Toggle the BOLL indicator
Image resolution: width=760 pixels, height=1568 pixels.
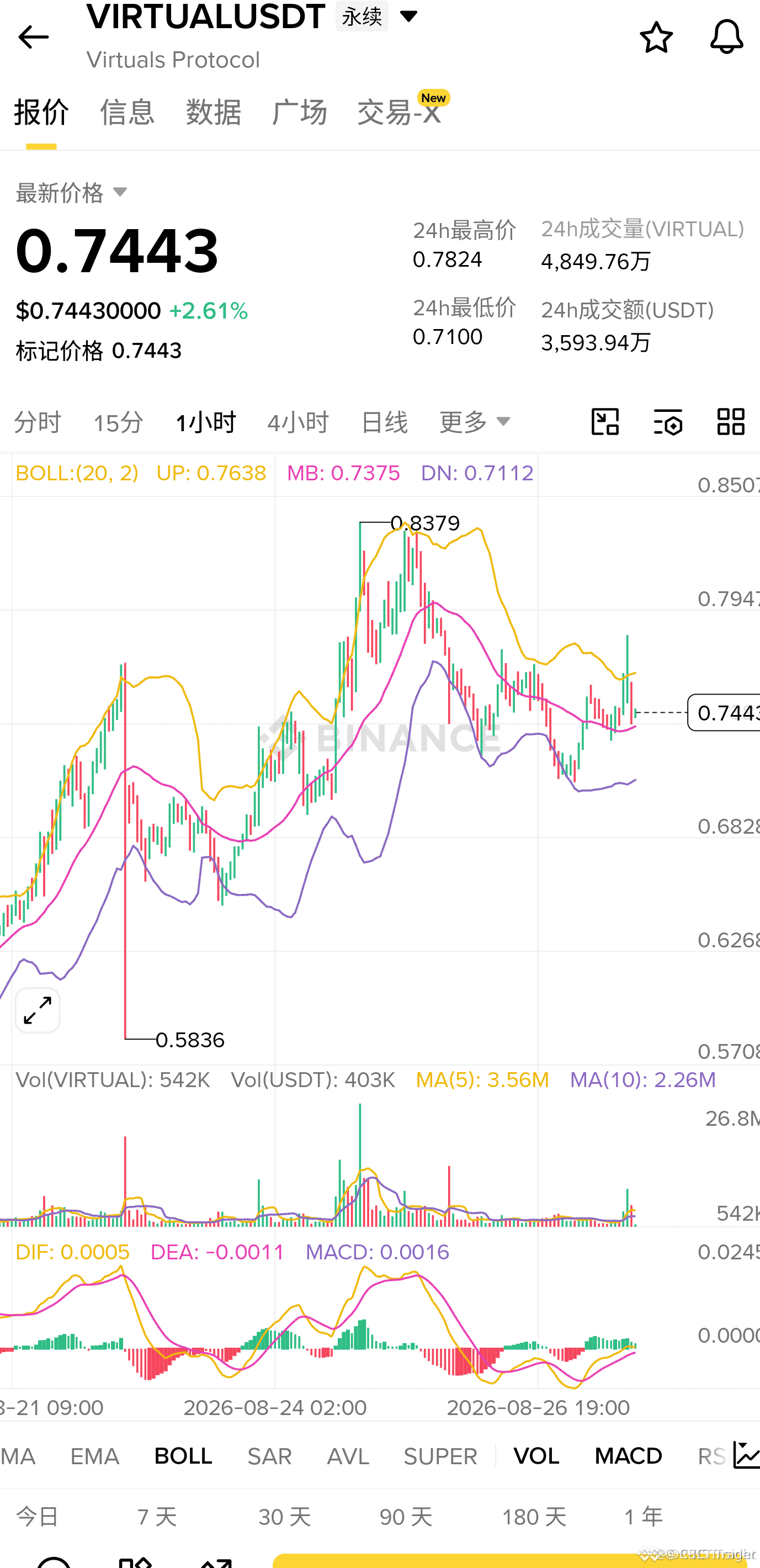183,1455
